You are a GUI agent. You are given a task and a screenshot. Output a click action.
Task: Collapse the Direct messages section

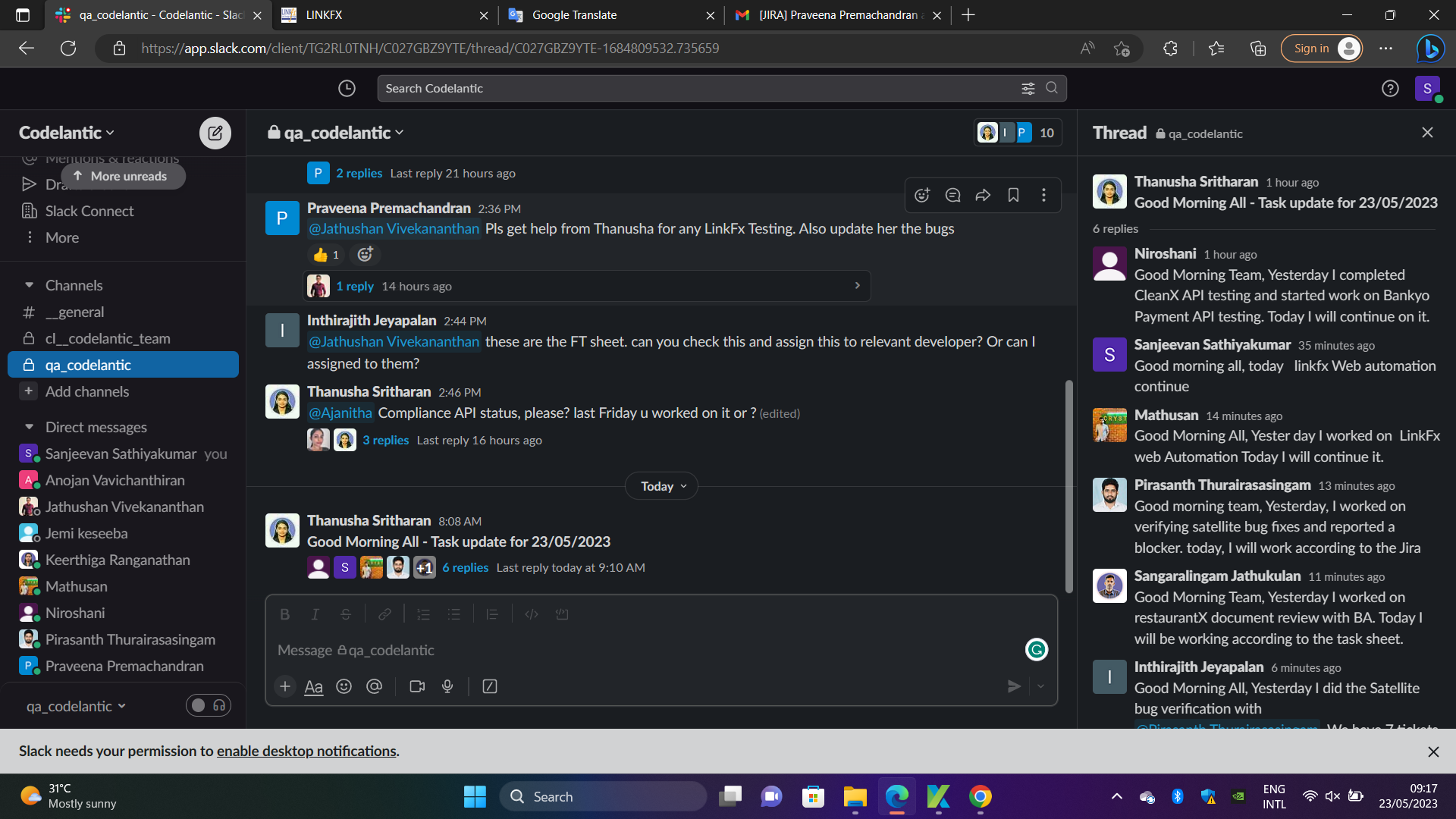click(x=29, y=427)
